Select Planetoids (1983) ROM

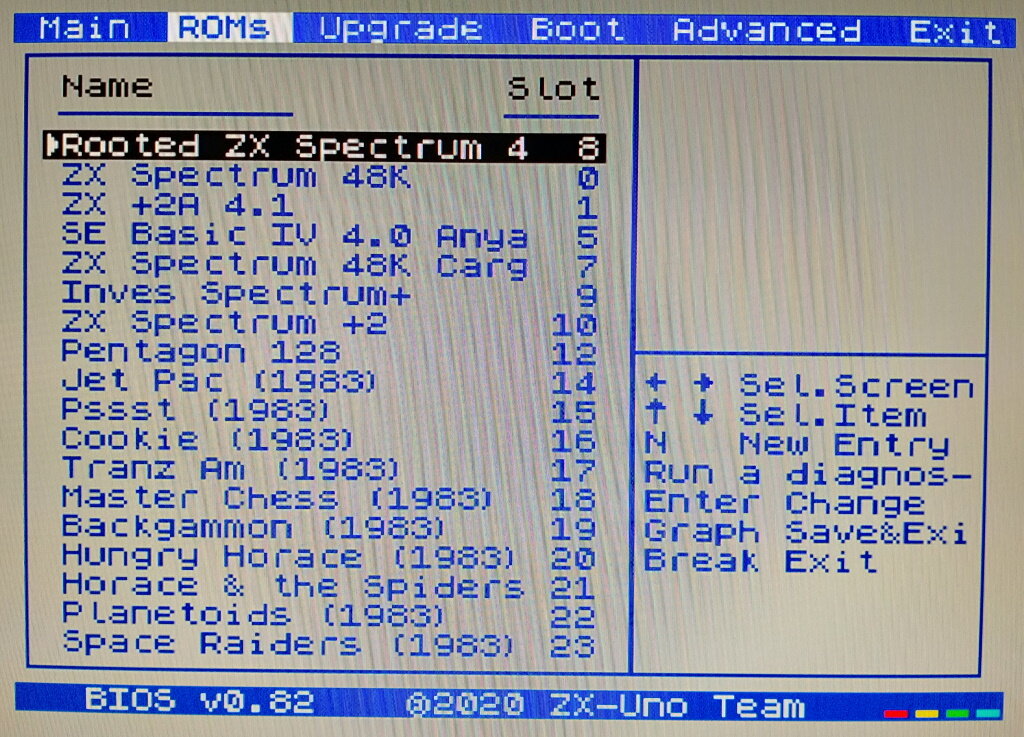330,615
